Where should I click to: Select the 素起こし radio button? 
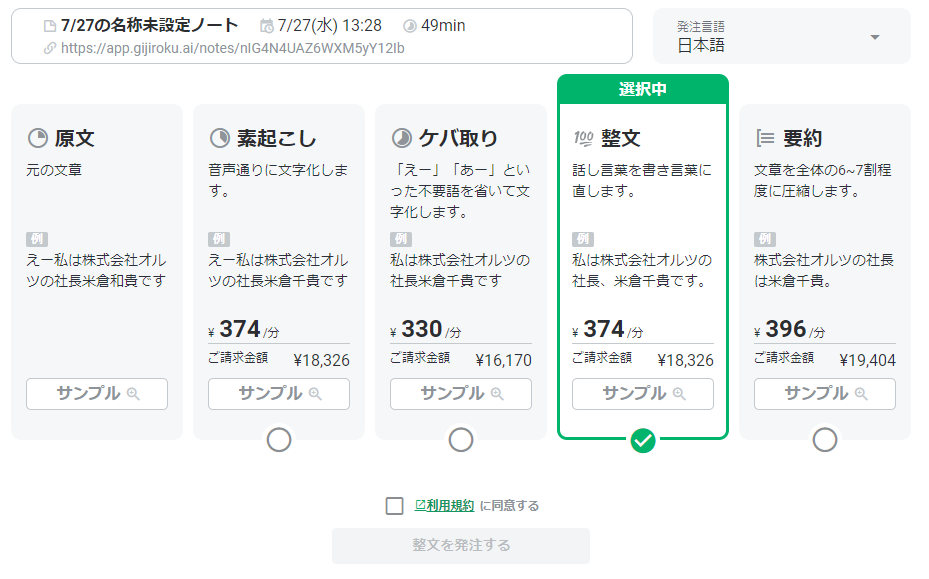pos(279,440)
